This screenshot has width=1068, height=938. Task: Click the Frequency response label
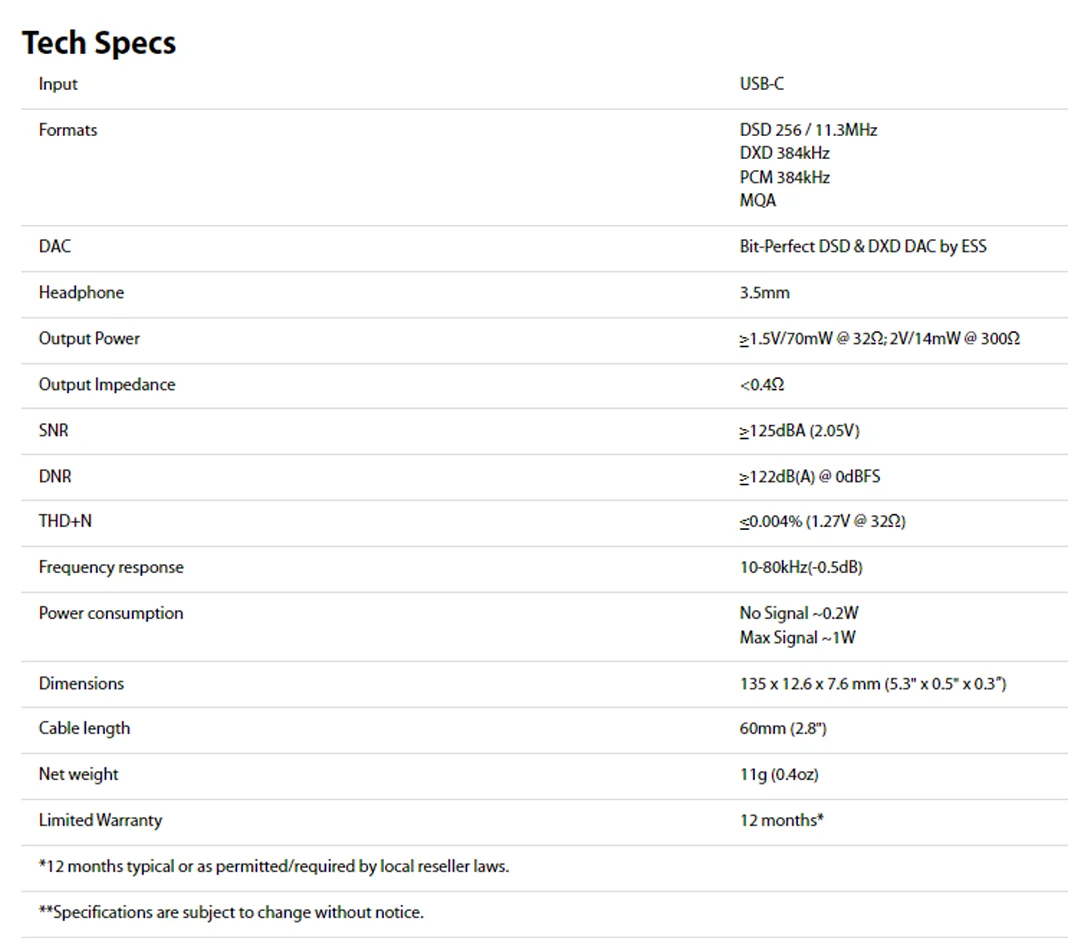point(111,567)
